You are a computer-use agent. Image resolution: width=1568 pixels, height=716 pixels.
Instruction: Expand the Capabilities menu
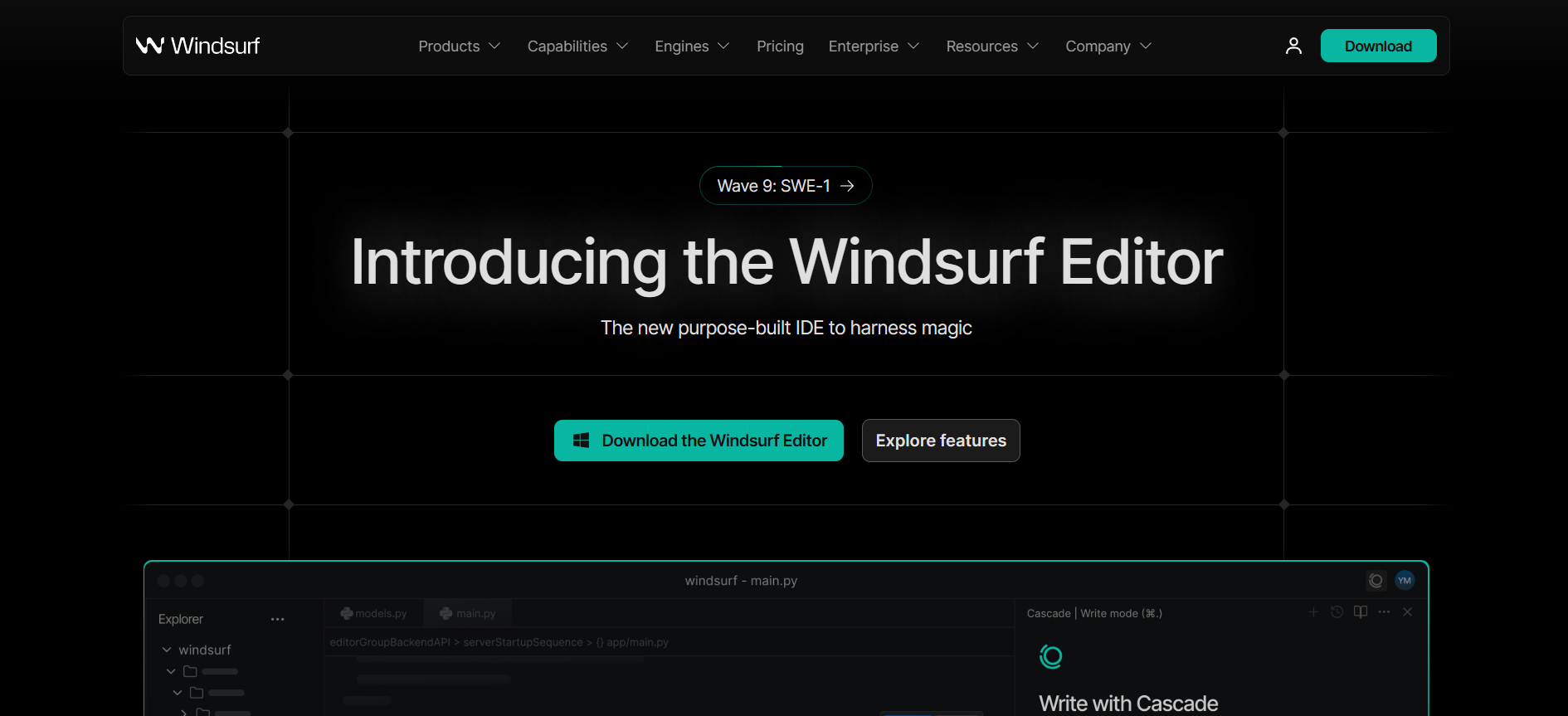pyautogui.click(x=577, y=46)
